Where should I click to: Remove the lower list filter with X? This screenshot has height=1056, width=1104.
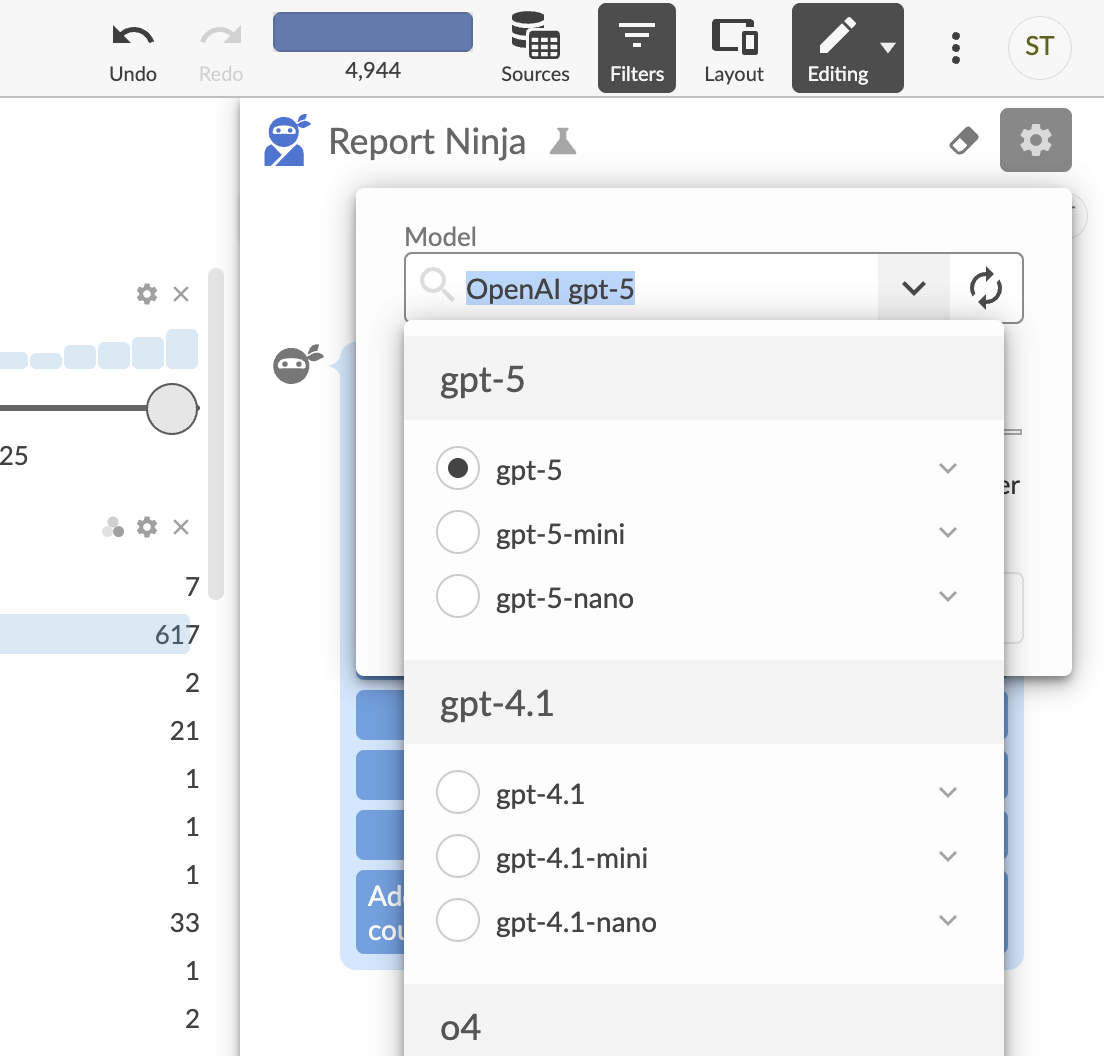point(181,527)
